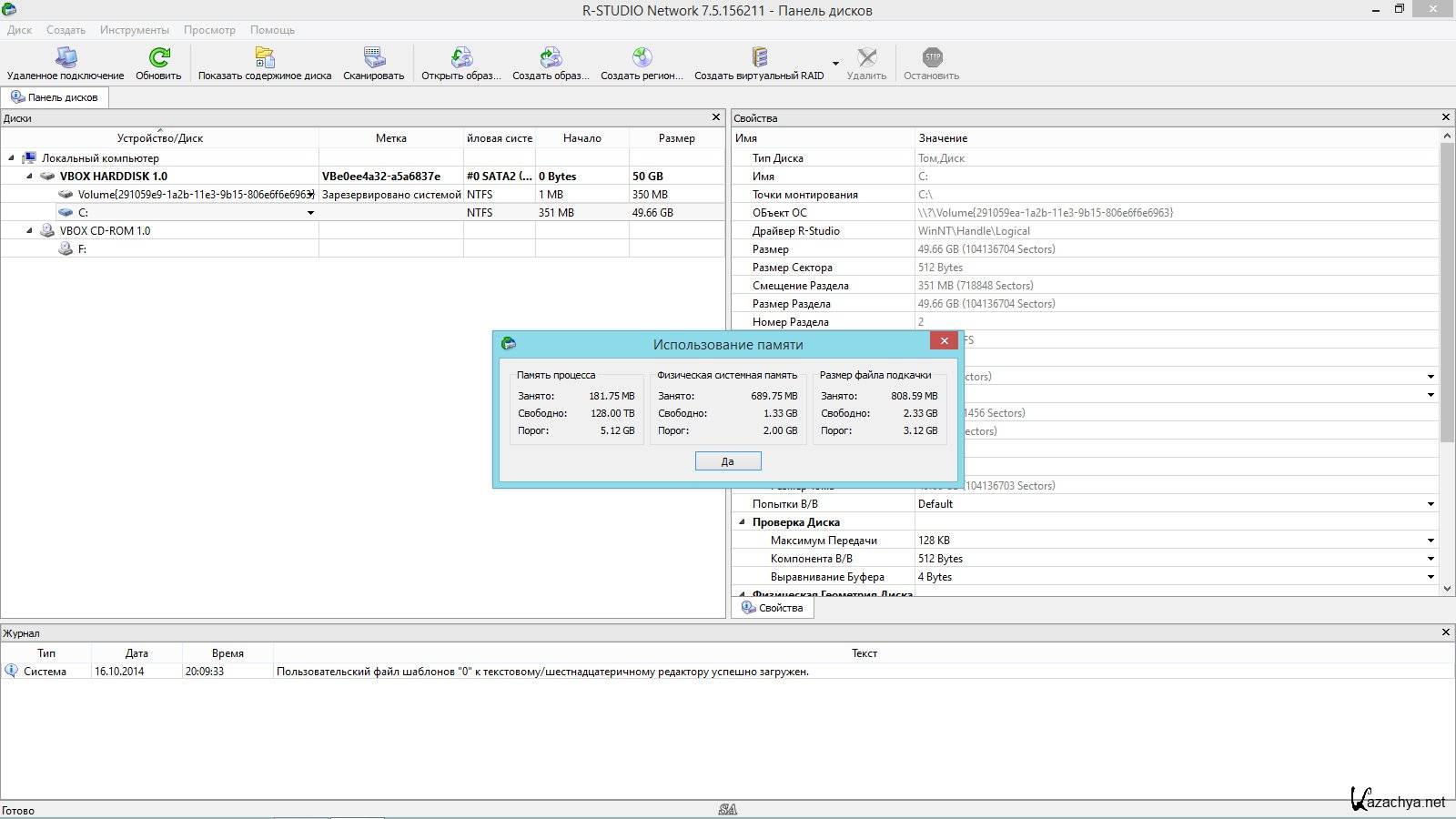Open Show Disk Contents toolbar icon
The width and height of the screenshot is (1456, 819).
(265, 58)
